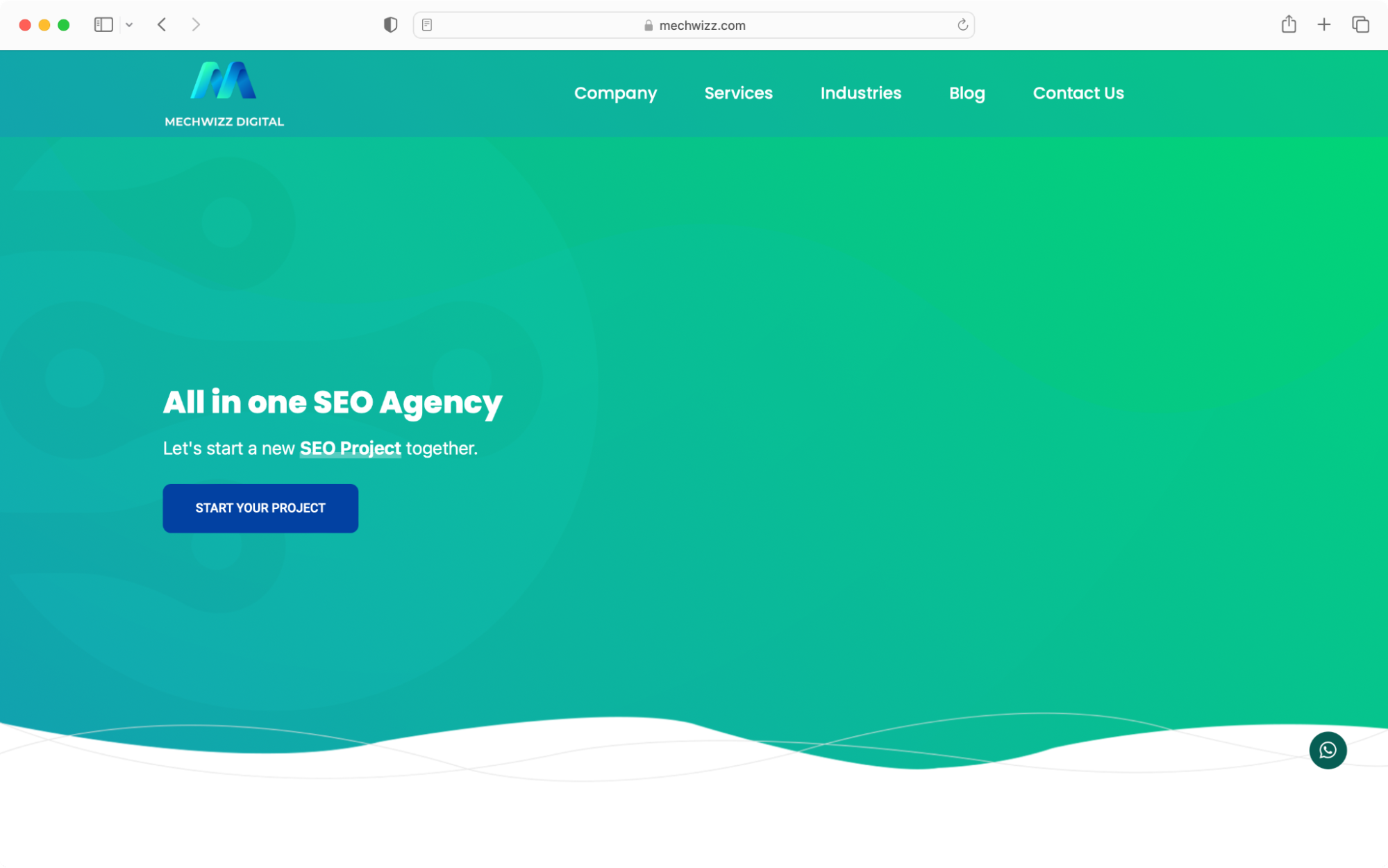Reload the mechwizz.com page
The height and width of the screenshot is (868, 1388).
pyautogui.click(x=962, y=25)
